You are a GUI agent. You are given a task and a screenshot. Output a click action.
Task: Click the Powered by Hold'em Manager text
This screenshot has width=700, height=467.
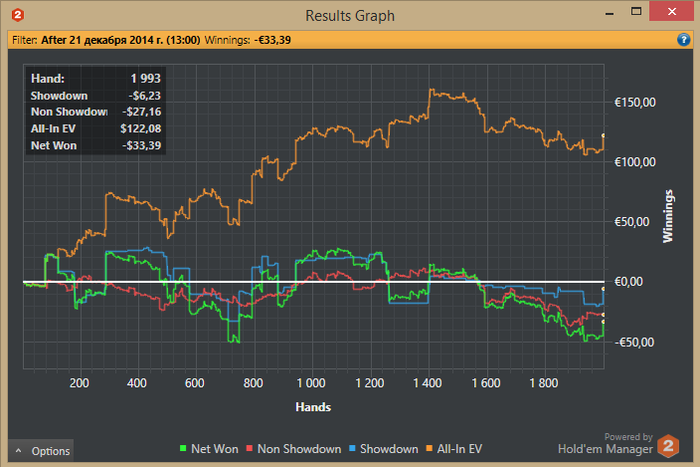click(605, 443)
